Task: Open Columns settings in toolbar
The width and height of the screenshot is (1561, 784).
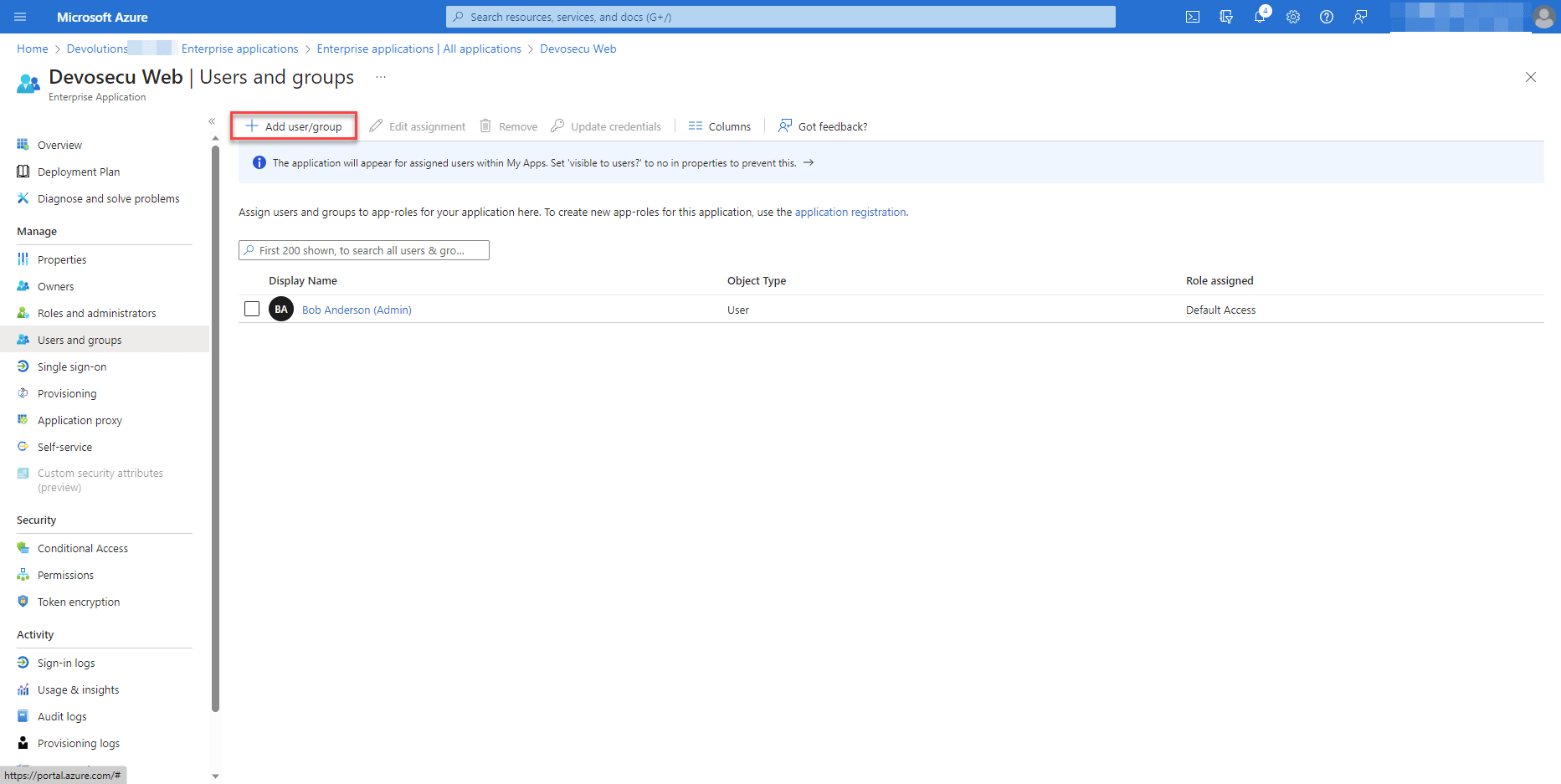Action: 720,126
